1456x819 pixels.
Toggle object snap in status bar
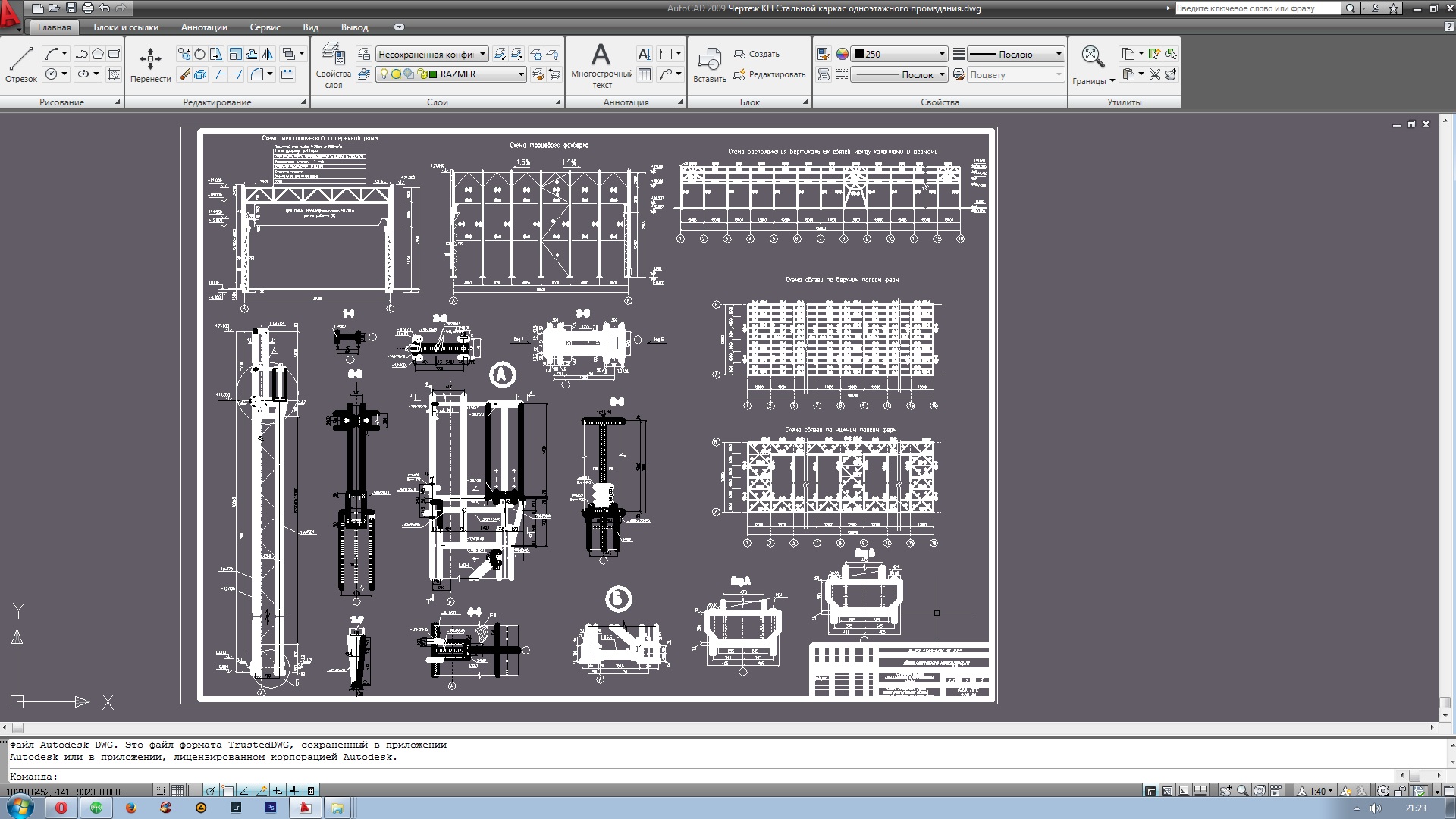(x=227, y=791)
